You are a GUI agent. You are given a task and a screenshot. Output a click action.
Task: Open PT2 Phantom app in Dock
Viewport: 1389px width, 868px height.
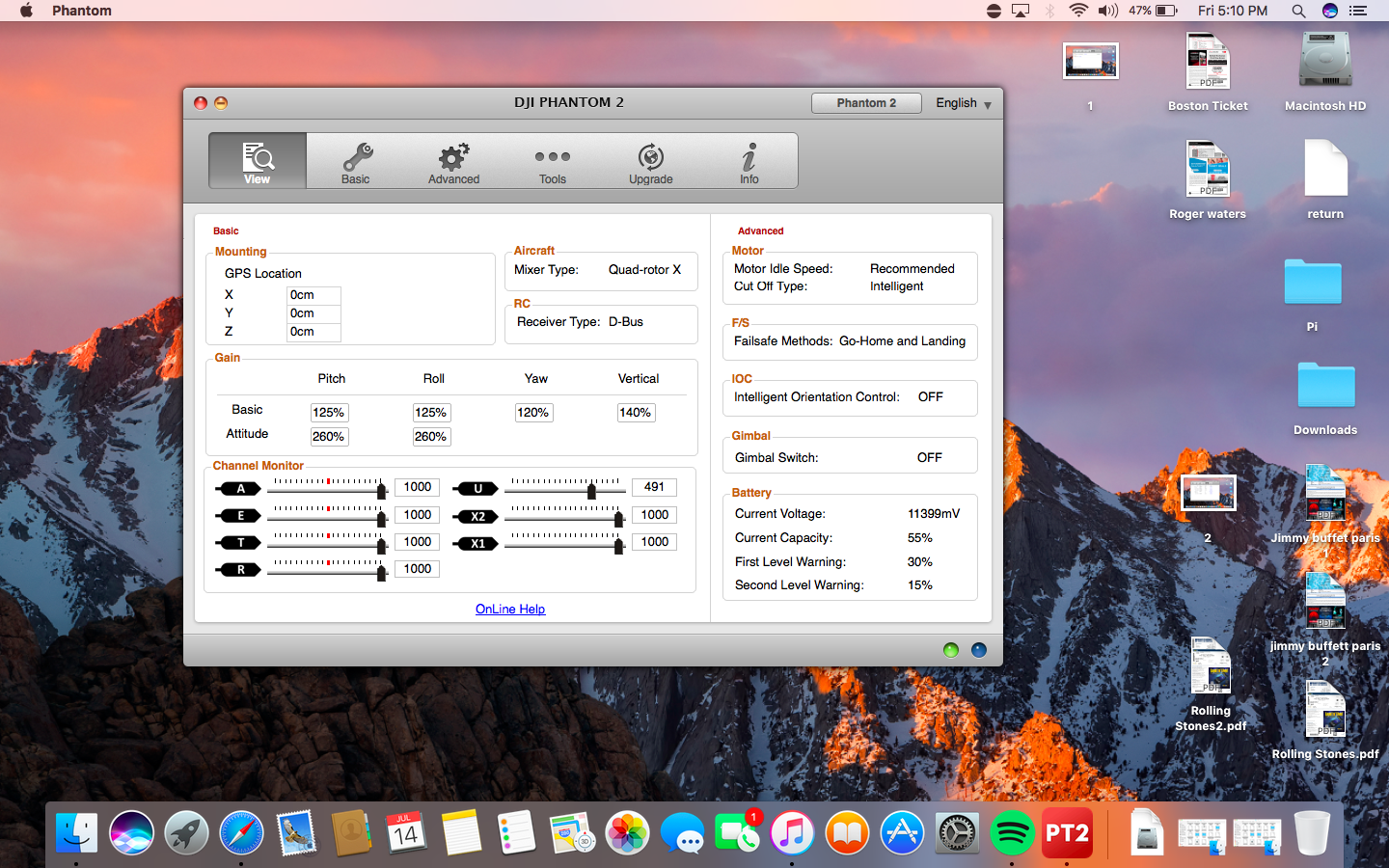pos(1067,832)
